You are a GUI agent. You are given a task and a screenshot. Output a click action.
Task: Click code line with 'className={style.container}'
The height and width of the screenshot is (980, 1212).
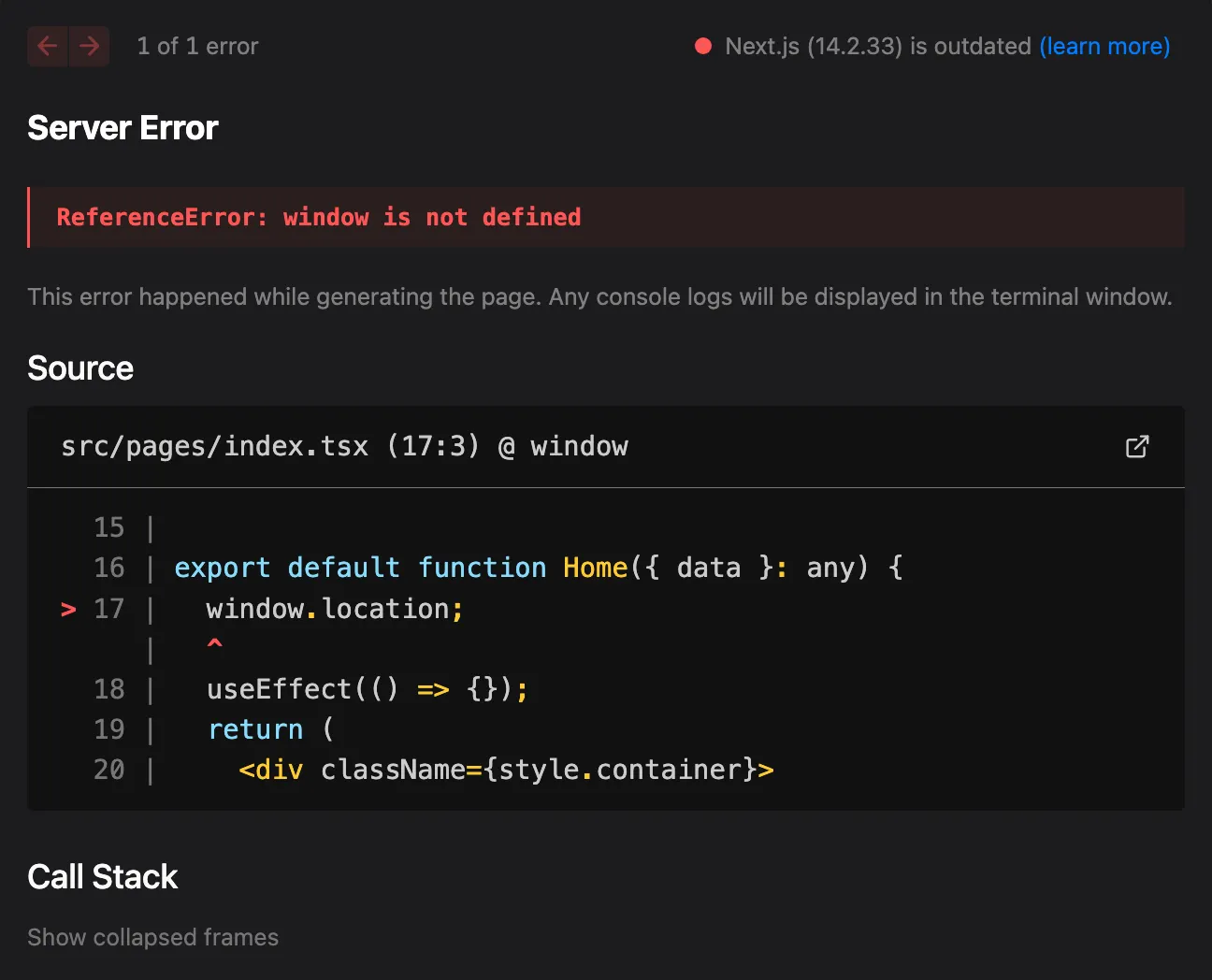[506, 770]
